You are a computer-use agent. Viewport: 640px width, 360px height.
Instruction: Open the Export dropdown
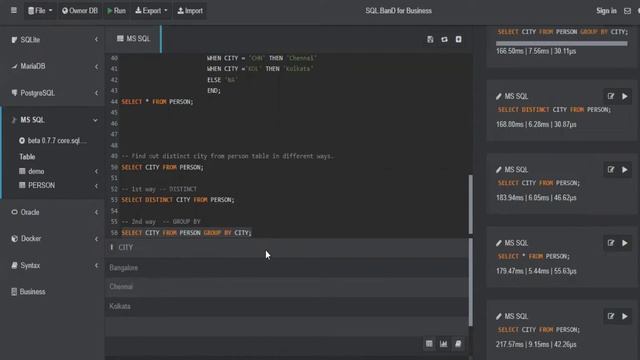click(151, 11)
